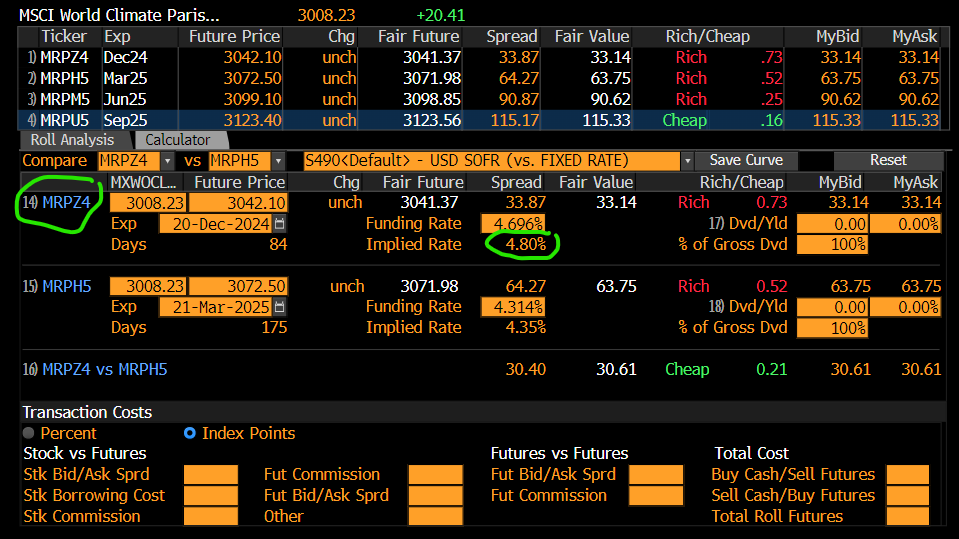Select the highlighted MRPU5 Sep25 row
Screen dimensions: 959x539
coord(483,120)
